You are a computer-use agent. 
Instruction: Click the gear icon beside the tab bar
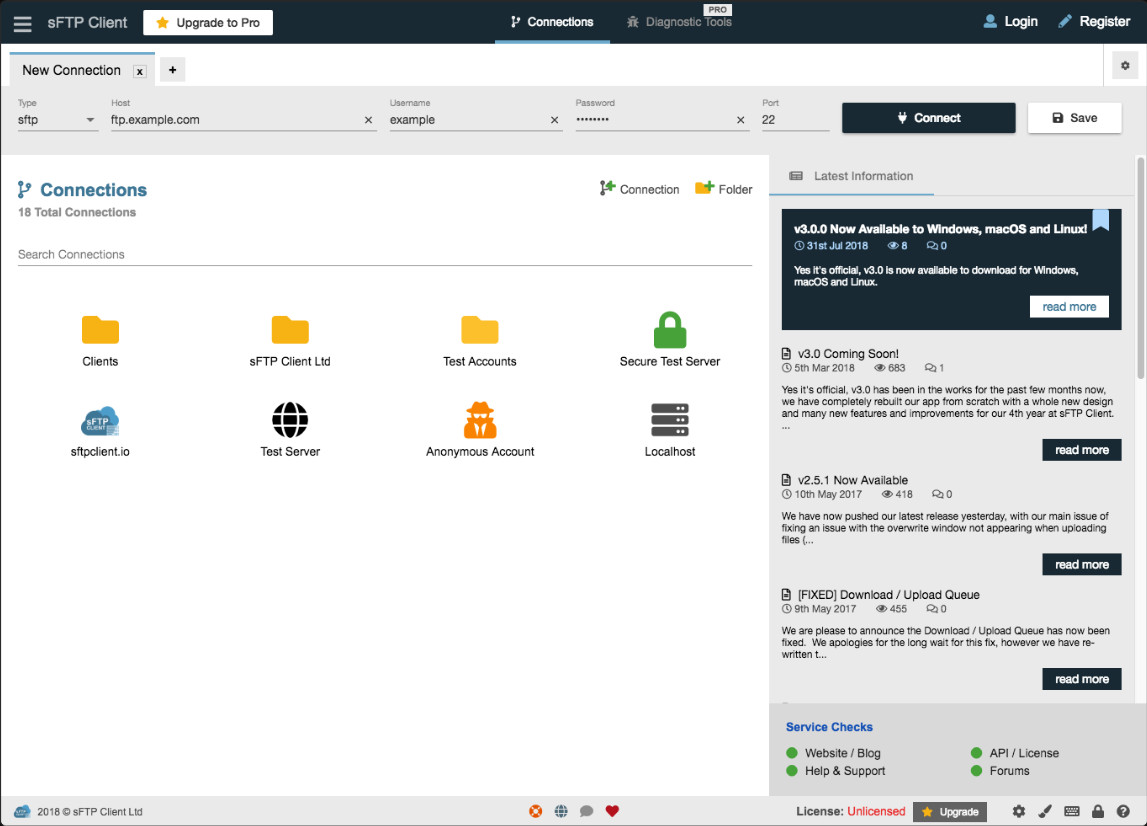coord(1125,66)
